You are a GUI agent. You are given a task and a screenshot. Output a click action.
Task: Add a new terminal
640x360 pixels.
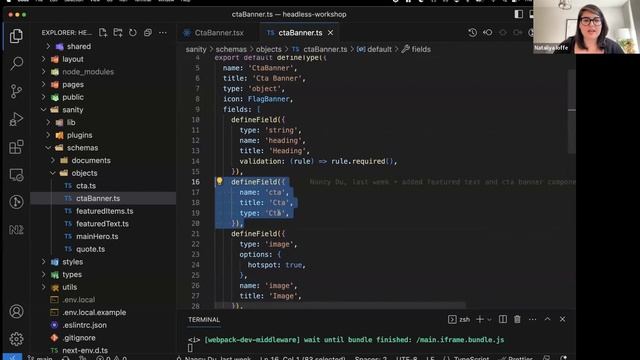pyautogui.click(x=480, y=319)
